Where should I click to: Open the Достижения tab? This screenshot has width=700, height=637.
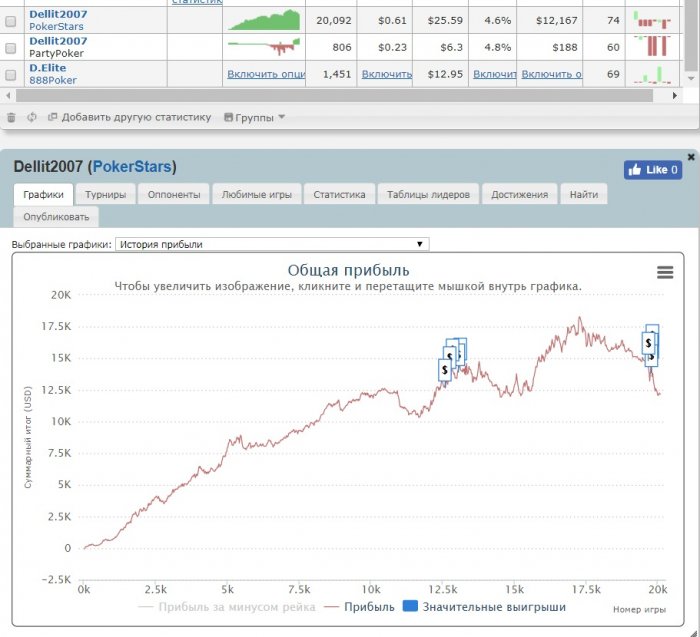(x=520, y=195)
